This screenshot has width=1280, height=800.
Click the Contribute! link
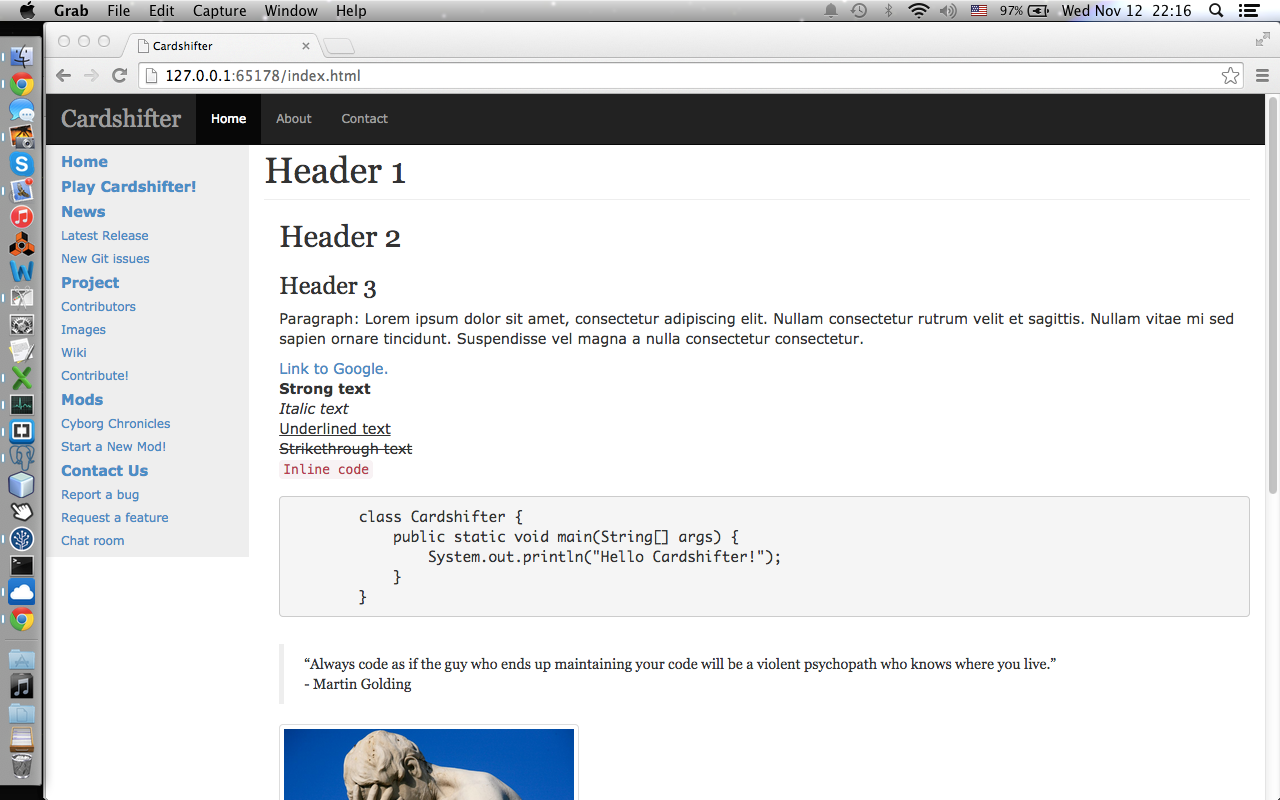[95, 376]
